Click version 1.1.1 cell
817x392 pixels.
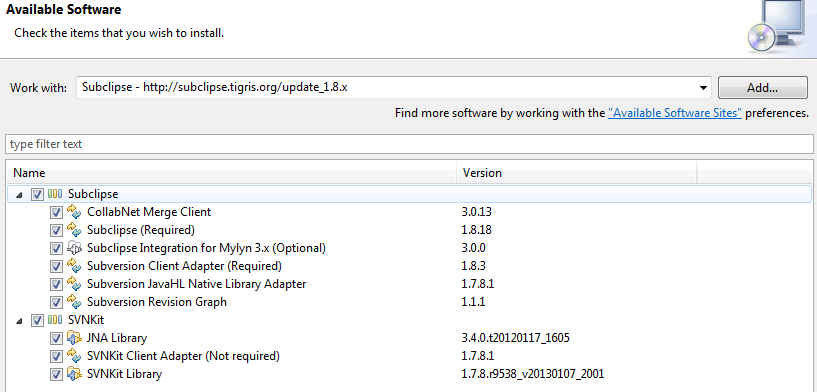(474, 302)
